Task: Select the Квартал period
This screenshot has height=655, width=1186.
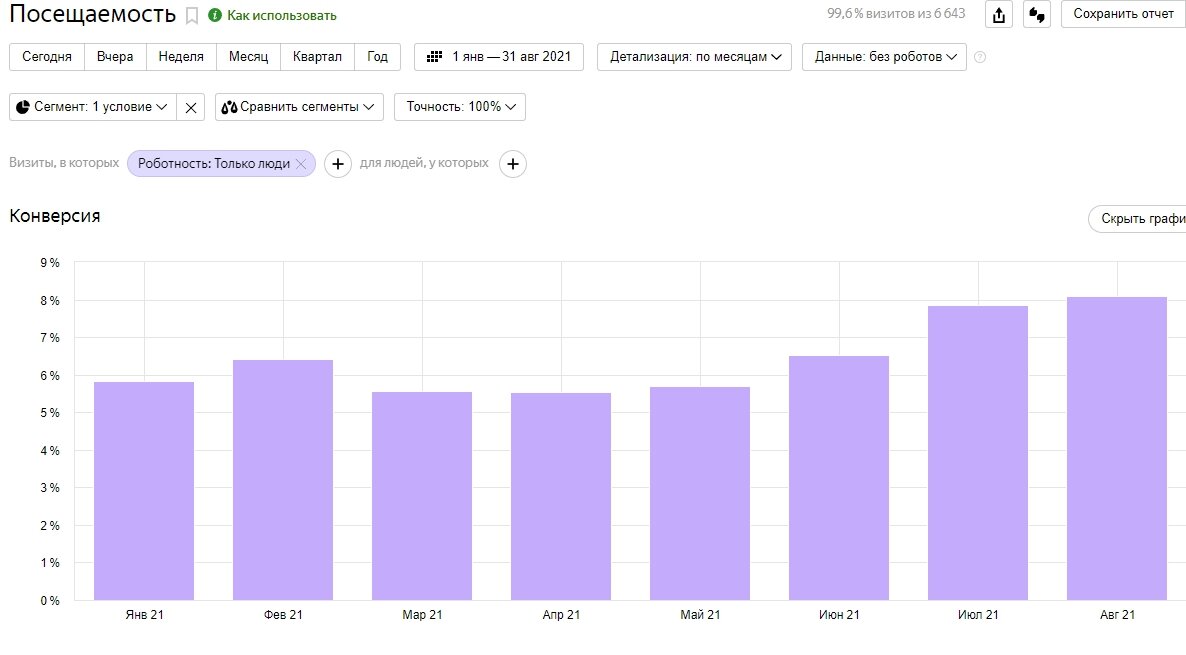Action: click(317, 57)
